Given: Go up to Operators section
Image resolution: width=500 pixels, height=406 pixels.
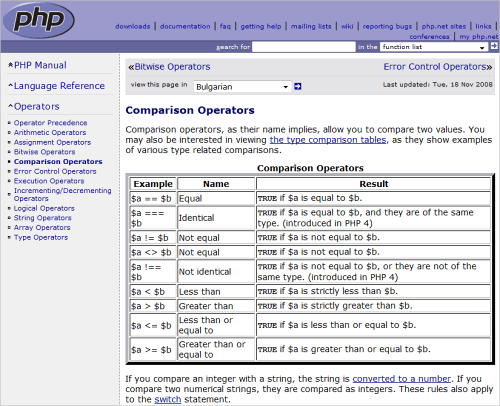Looking at the screenshot, I should (37, 106).
